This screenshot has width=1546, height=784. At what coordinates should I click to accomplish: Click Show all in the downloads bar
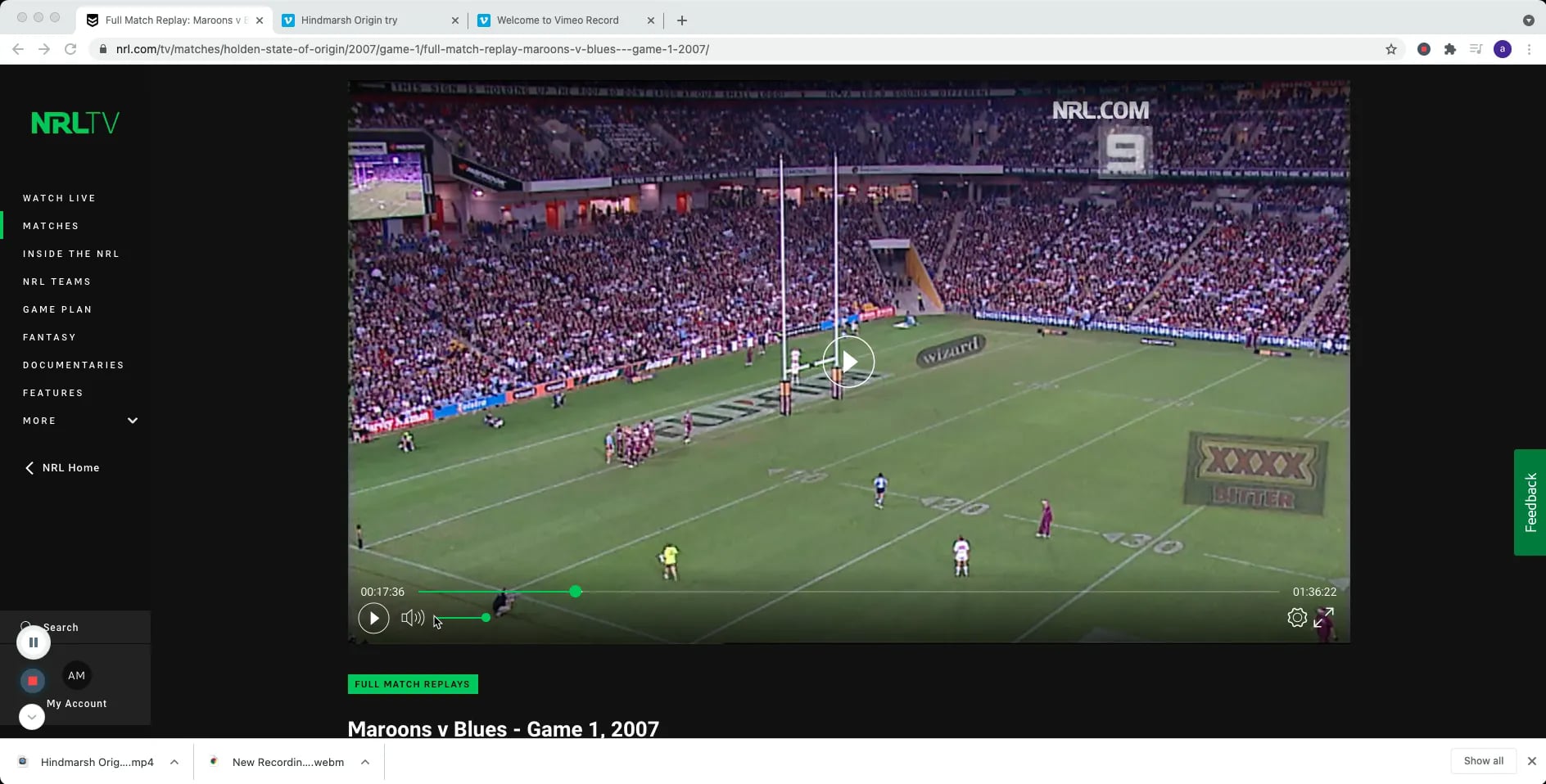pos(1482,761)
